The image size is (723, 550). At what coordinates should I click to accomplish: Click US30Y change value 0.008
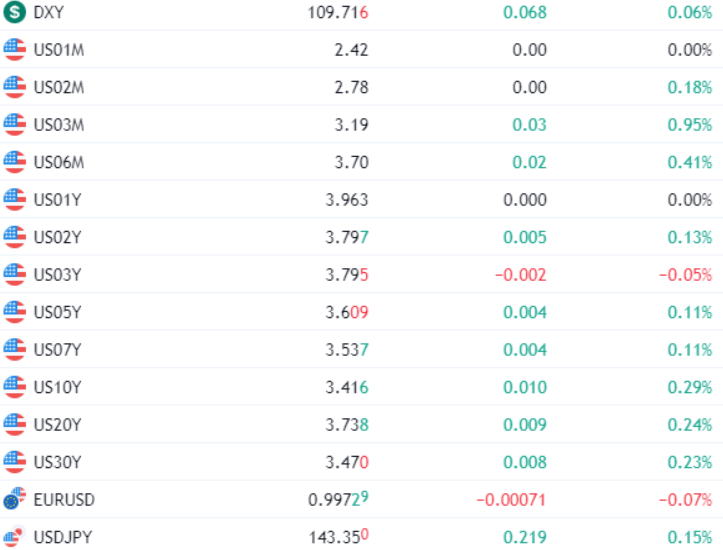click(525, 462)
